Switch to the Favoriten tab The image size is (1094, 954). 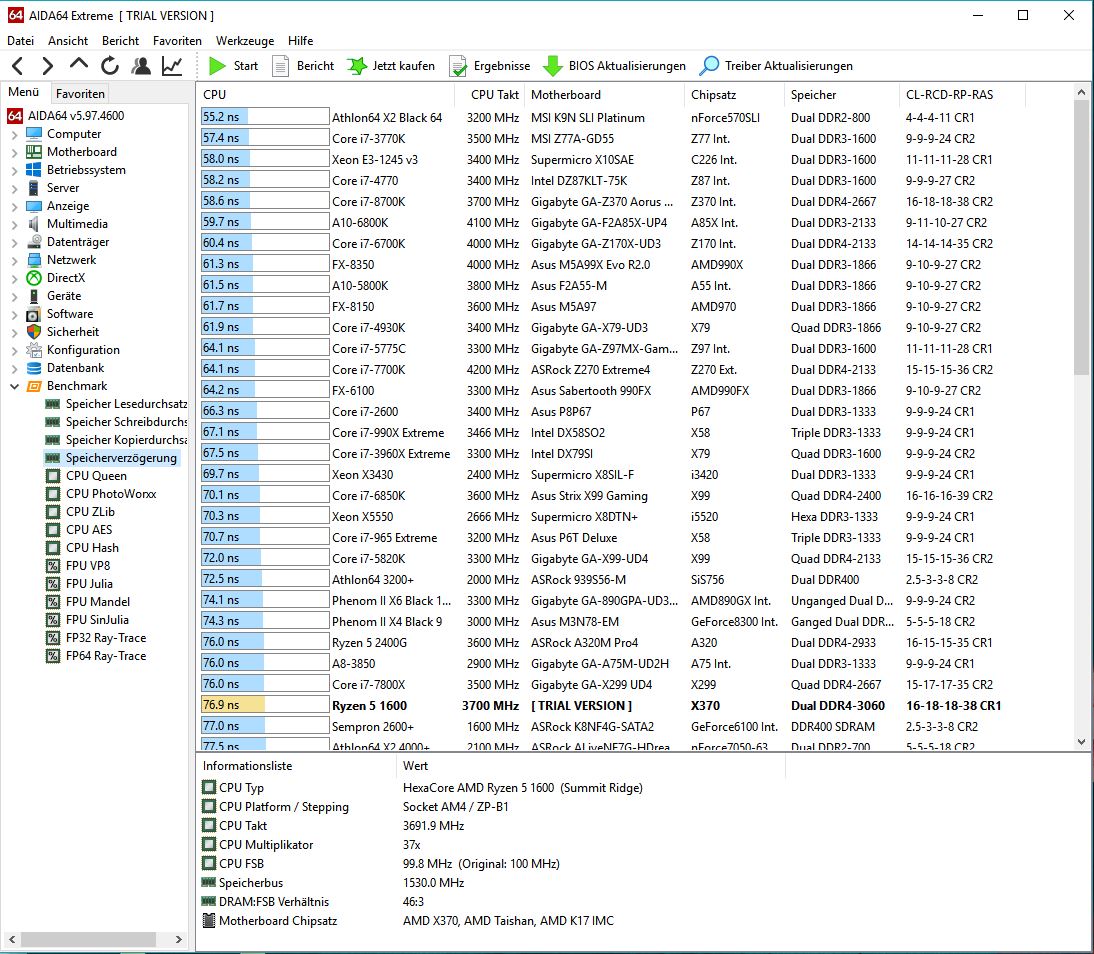[x=80, y=93]
